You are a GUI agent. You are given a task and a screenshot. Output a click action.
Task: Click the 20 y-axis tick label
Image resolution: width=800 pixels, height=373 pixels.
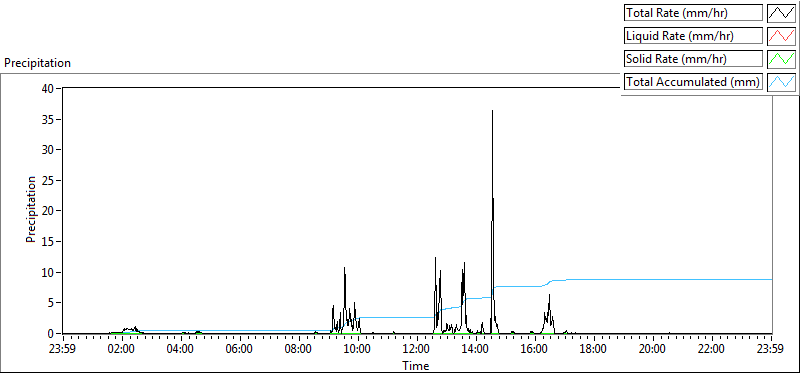click(49, 211)
